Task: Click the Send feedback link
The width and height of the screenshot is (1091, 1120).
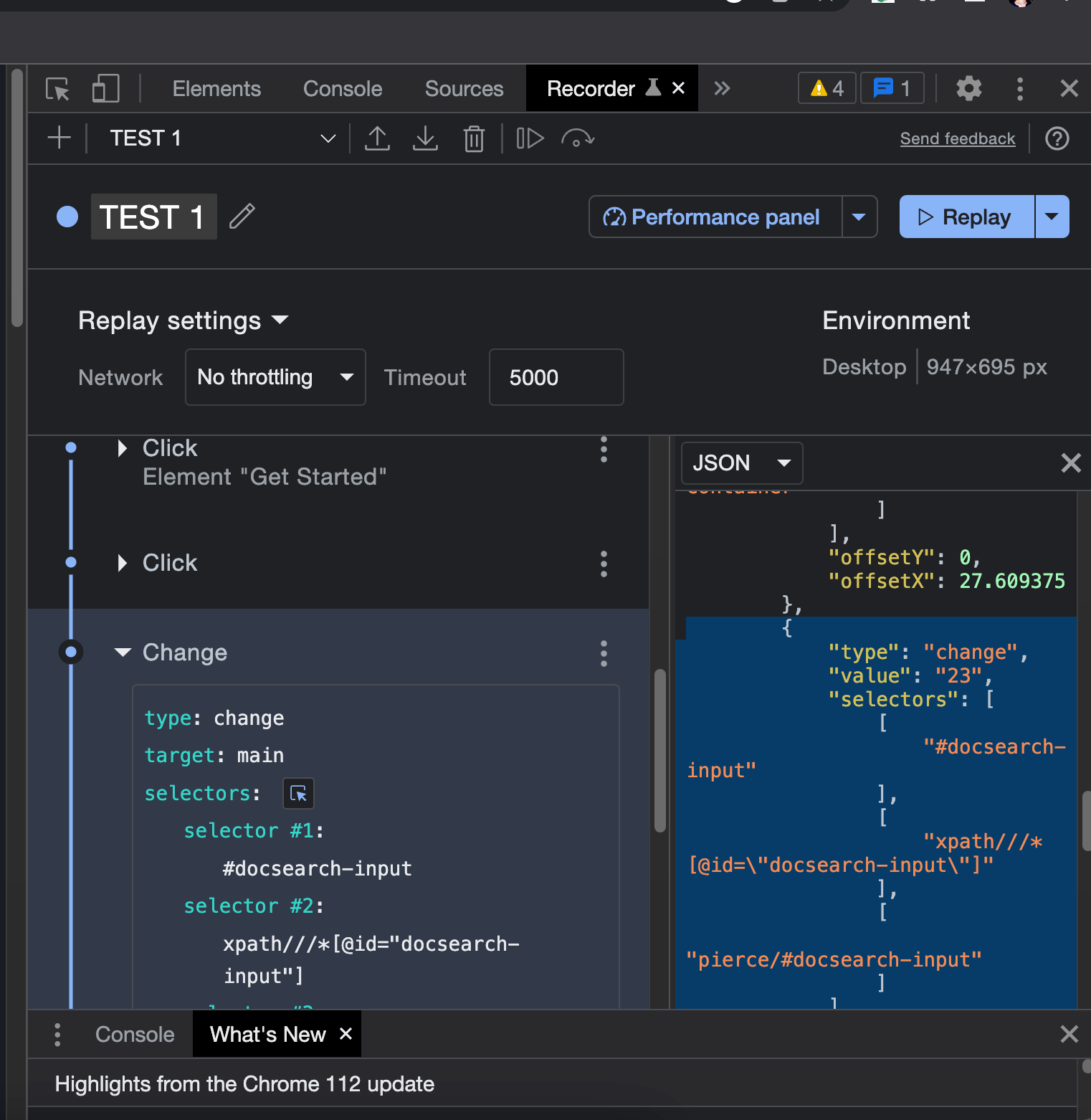Action: coord(957,138)
